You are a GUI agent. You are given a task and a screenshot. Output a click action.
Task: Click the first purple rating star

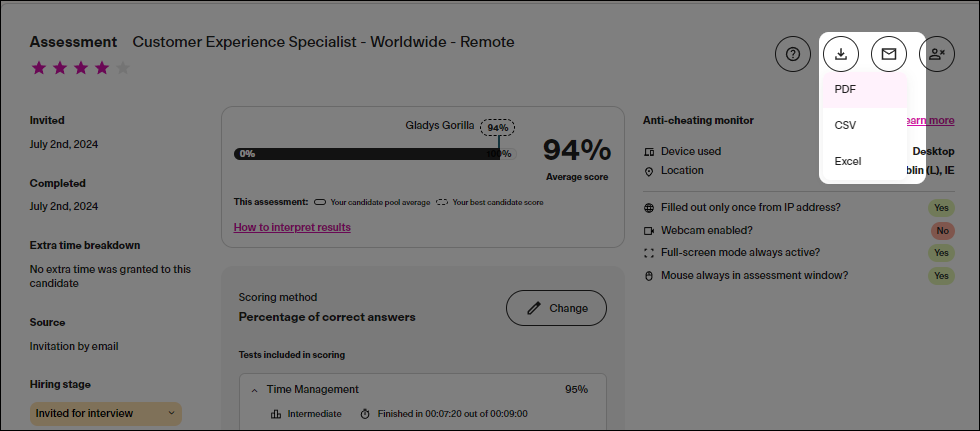tap(39, 67)
